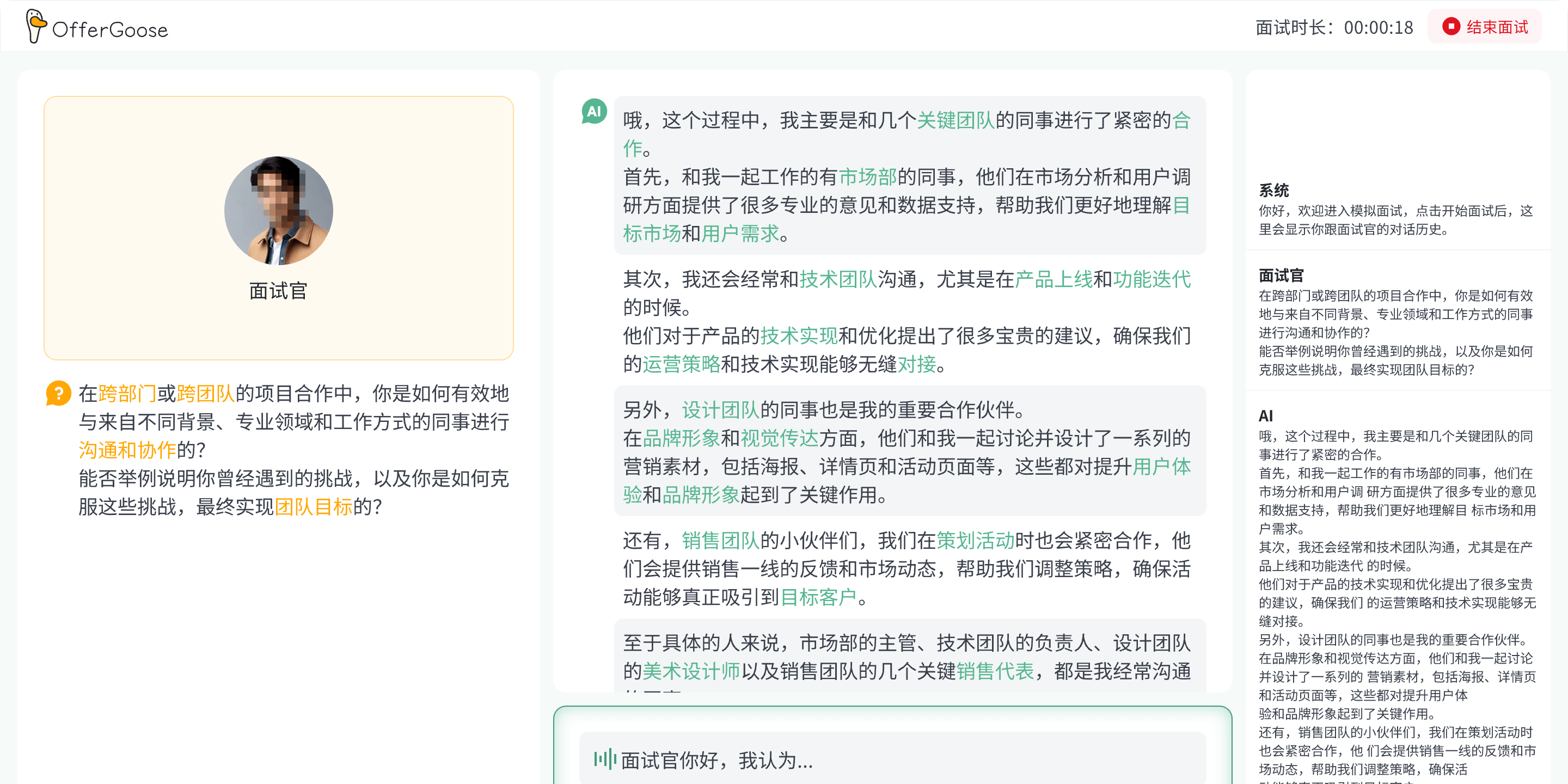The width and height of the screenshot is (1568, 784).
Task: Click the highlighted term 跨部门 in the question
Action: [x=126, y=394]
